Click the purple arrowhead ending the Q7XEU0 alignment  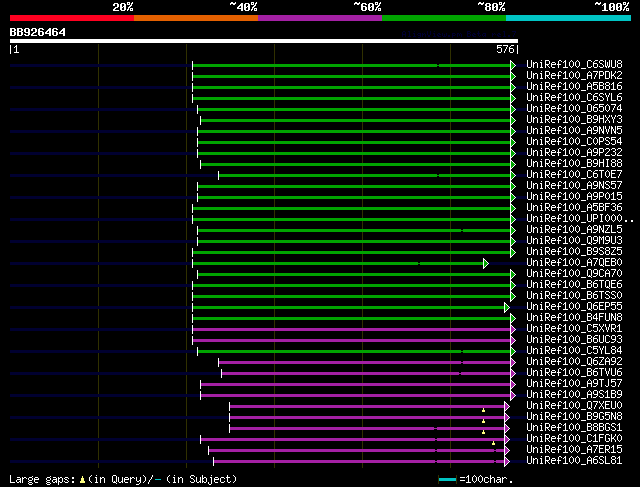click(x=507, y=407)
